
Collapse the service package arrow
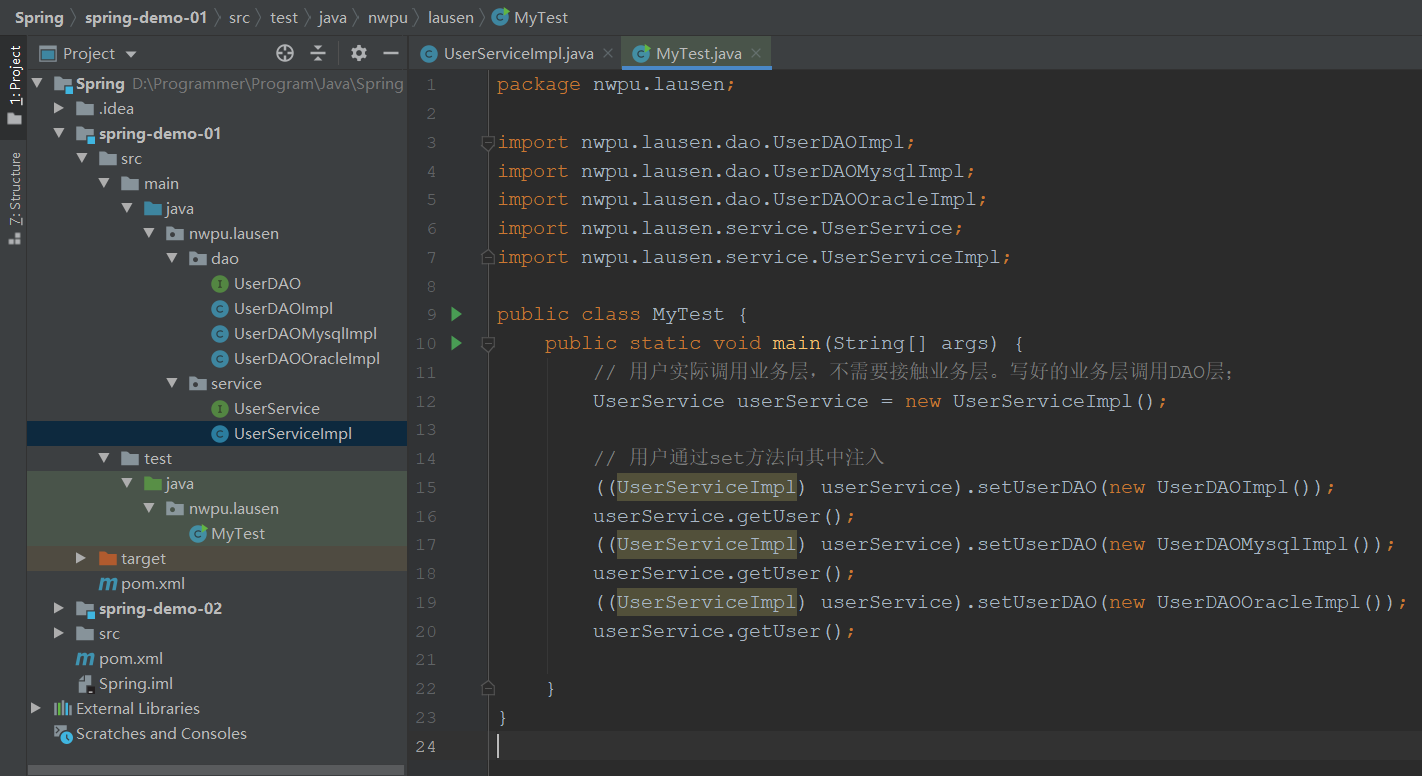[x=171, y=383]
